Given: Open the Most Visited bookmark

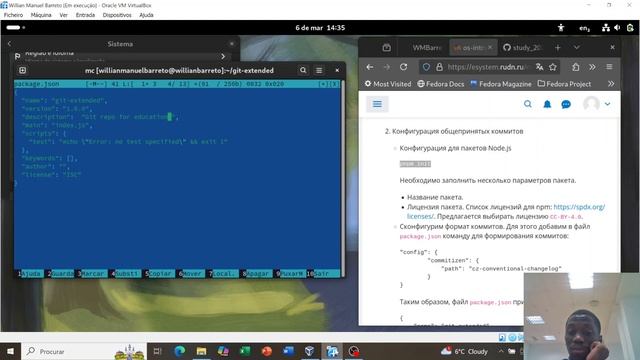Looking at the screenshot, I should pos(388,84).
